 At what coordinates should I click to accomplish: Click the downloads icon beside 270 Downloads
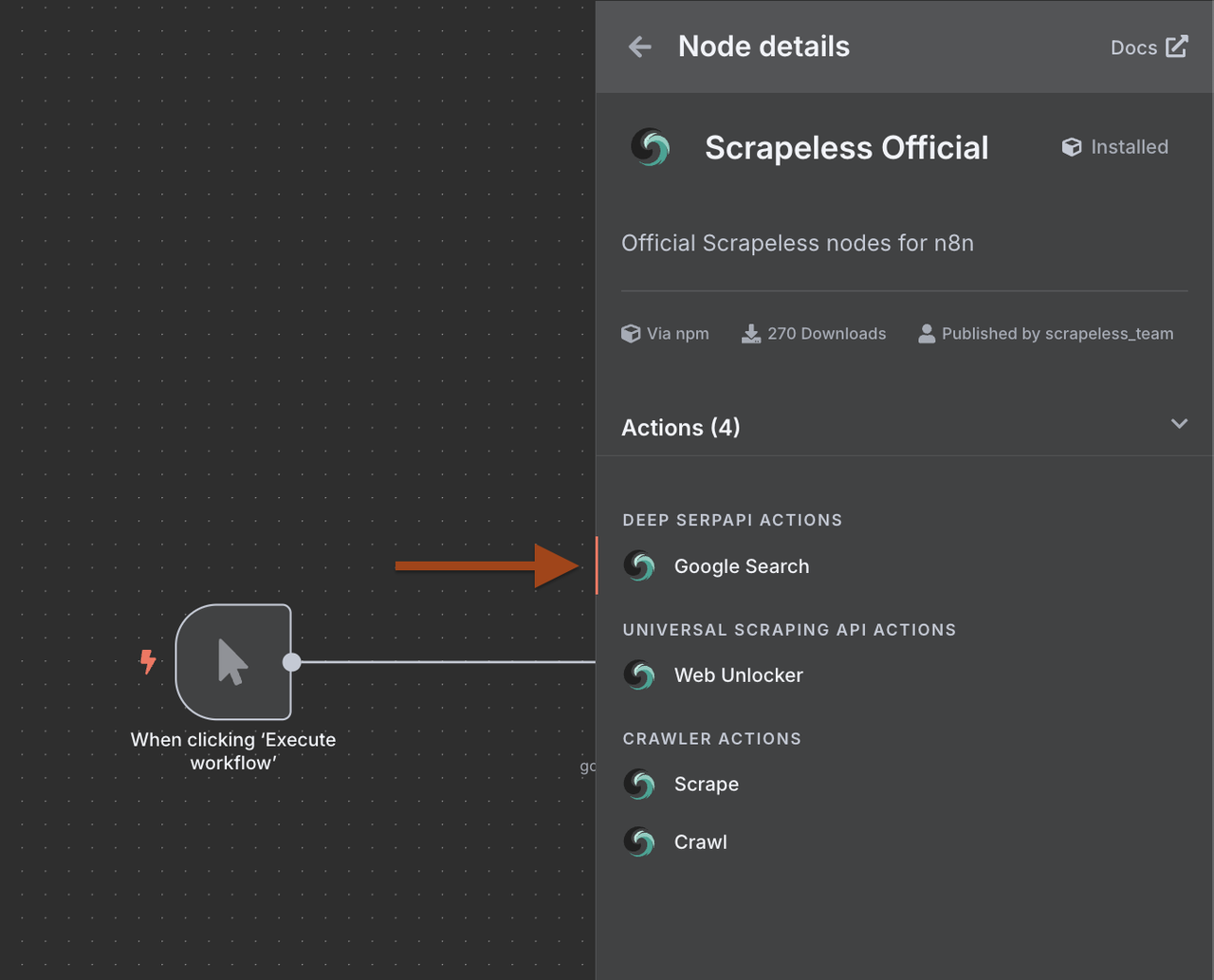751,334
